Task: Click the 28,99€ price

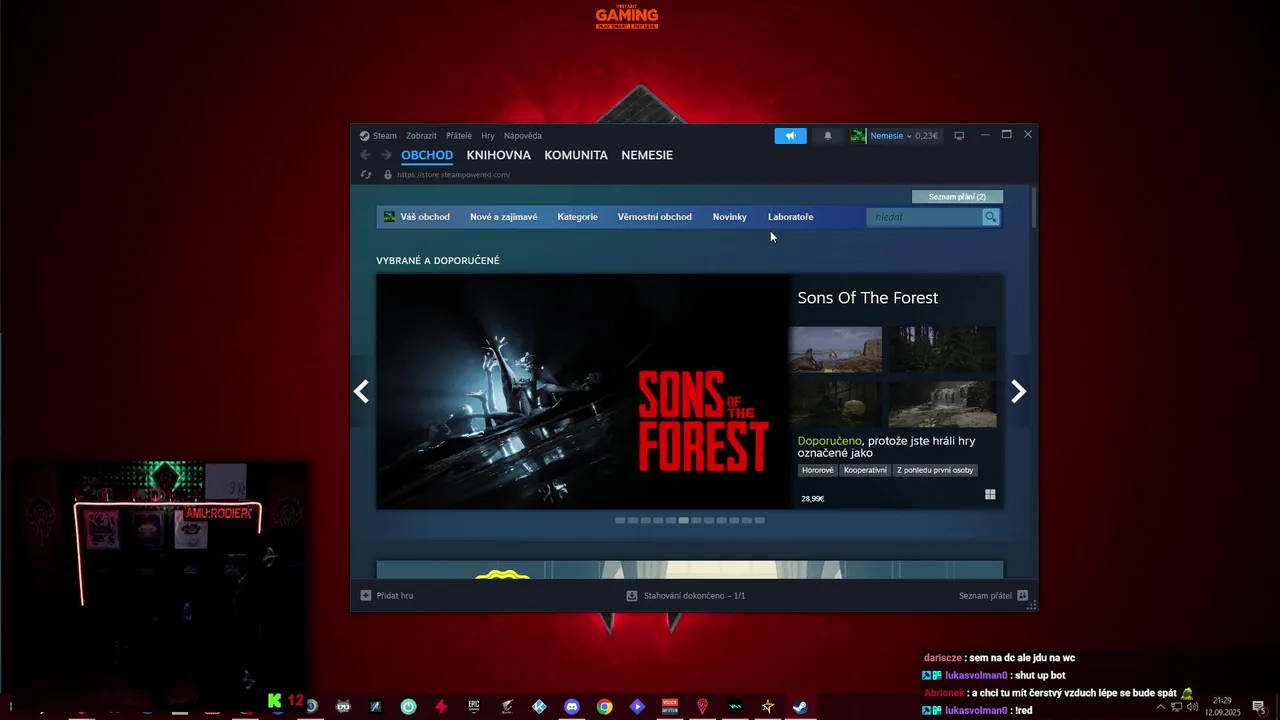Action: click(813, 498)
